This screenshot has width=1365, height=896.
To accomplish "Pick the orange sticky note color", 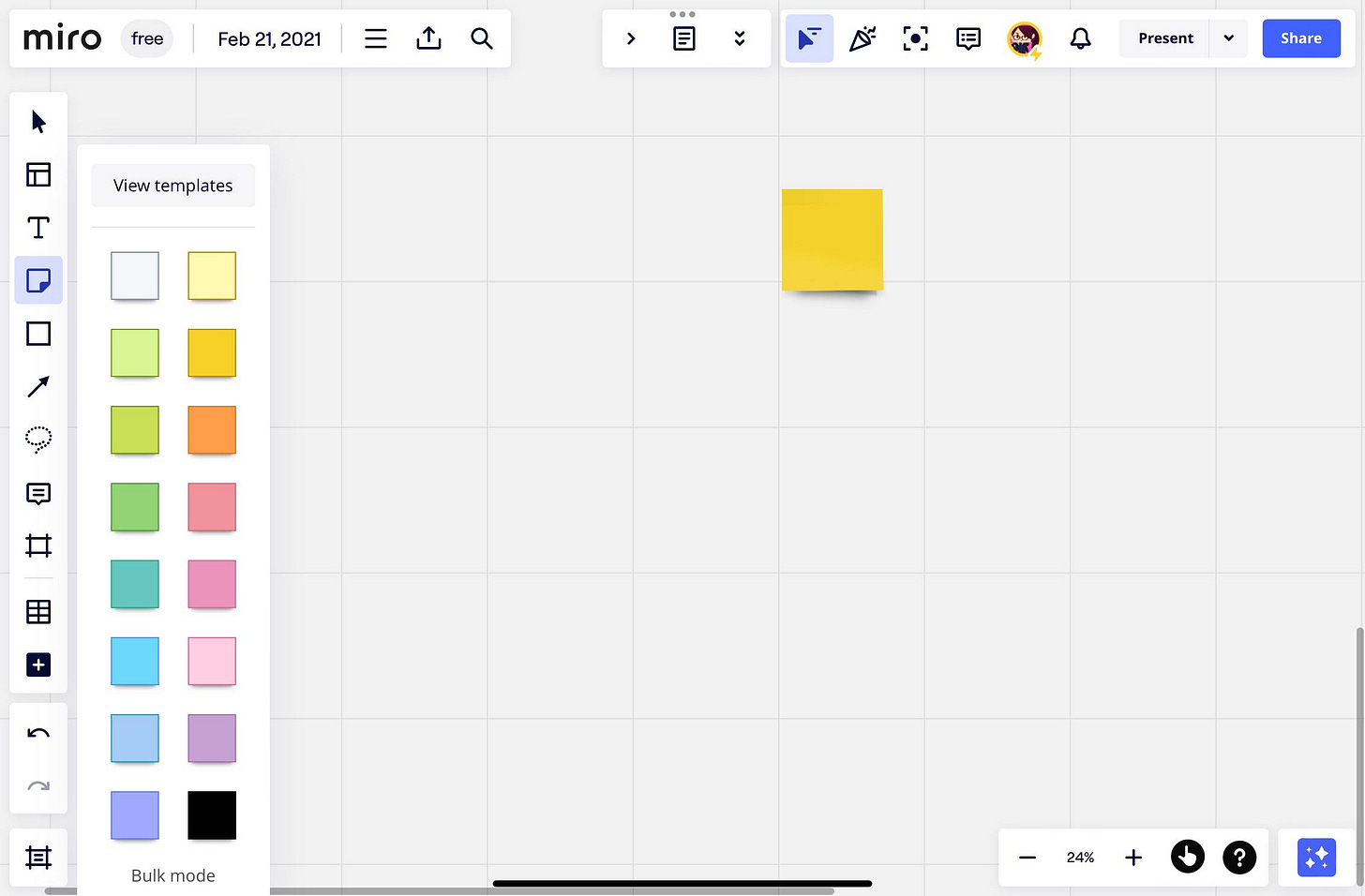I will tap(212, 429).
